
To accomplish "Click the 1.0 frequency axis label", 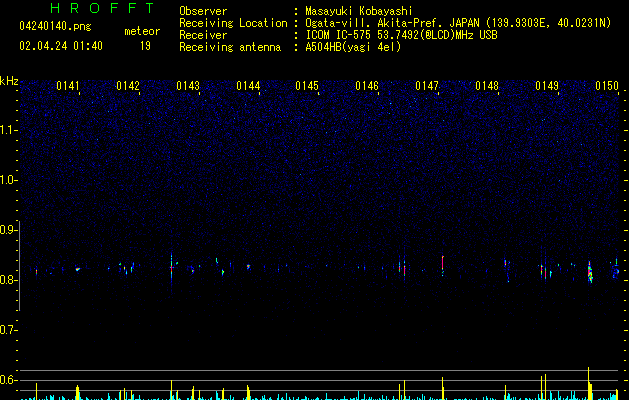I will (x=7, y=180).
